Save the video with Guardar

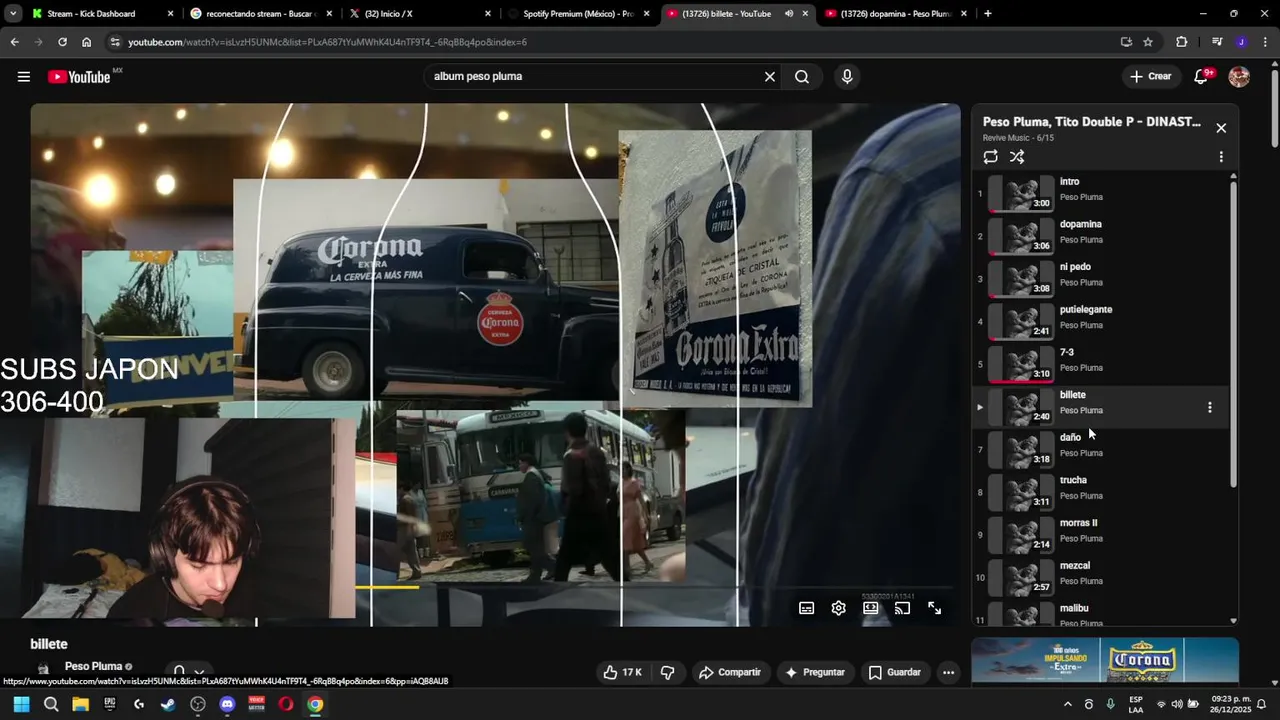(895, 672)
